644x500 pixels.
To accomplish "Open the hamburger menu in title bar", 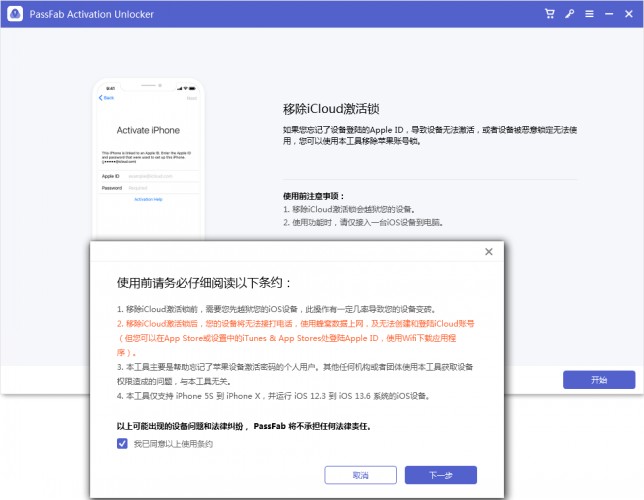I will coord(589,14).
